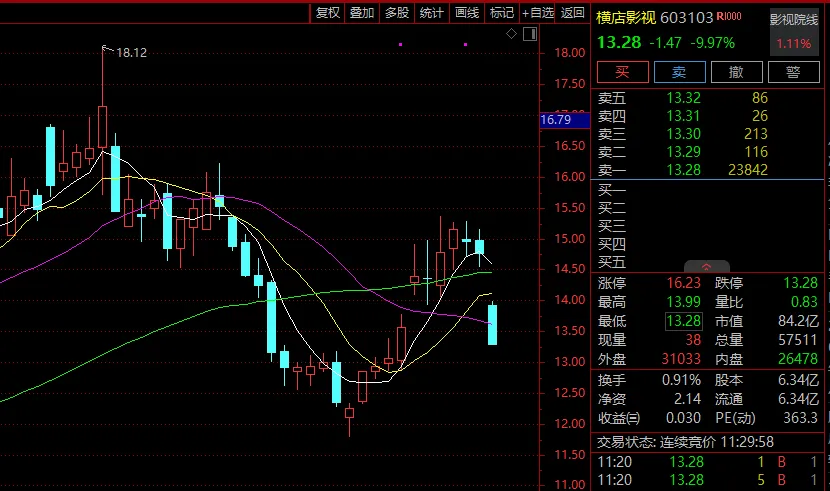Collapse the order book with chevron handle
The image size is (830, 491).
(707, 268)
